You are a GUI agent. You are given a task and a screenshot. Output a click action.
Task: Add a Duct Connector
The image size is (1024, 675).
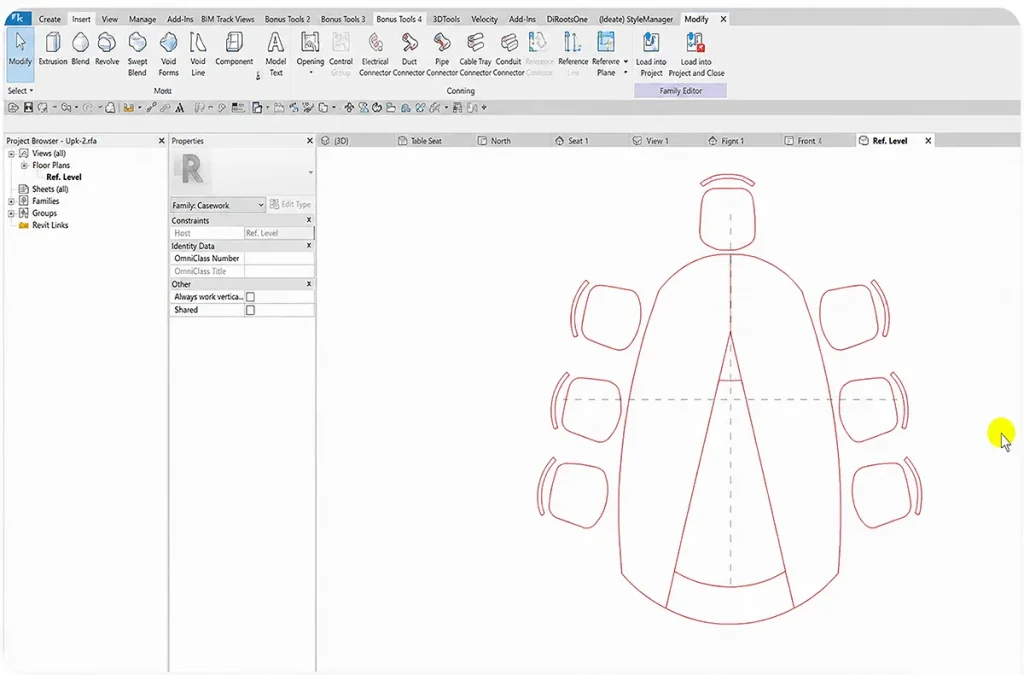pos(409,54)
